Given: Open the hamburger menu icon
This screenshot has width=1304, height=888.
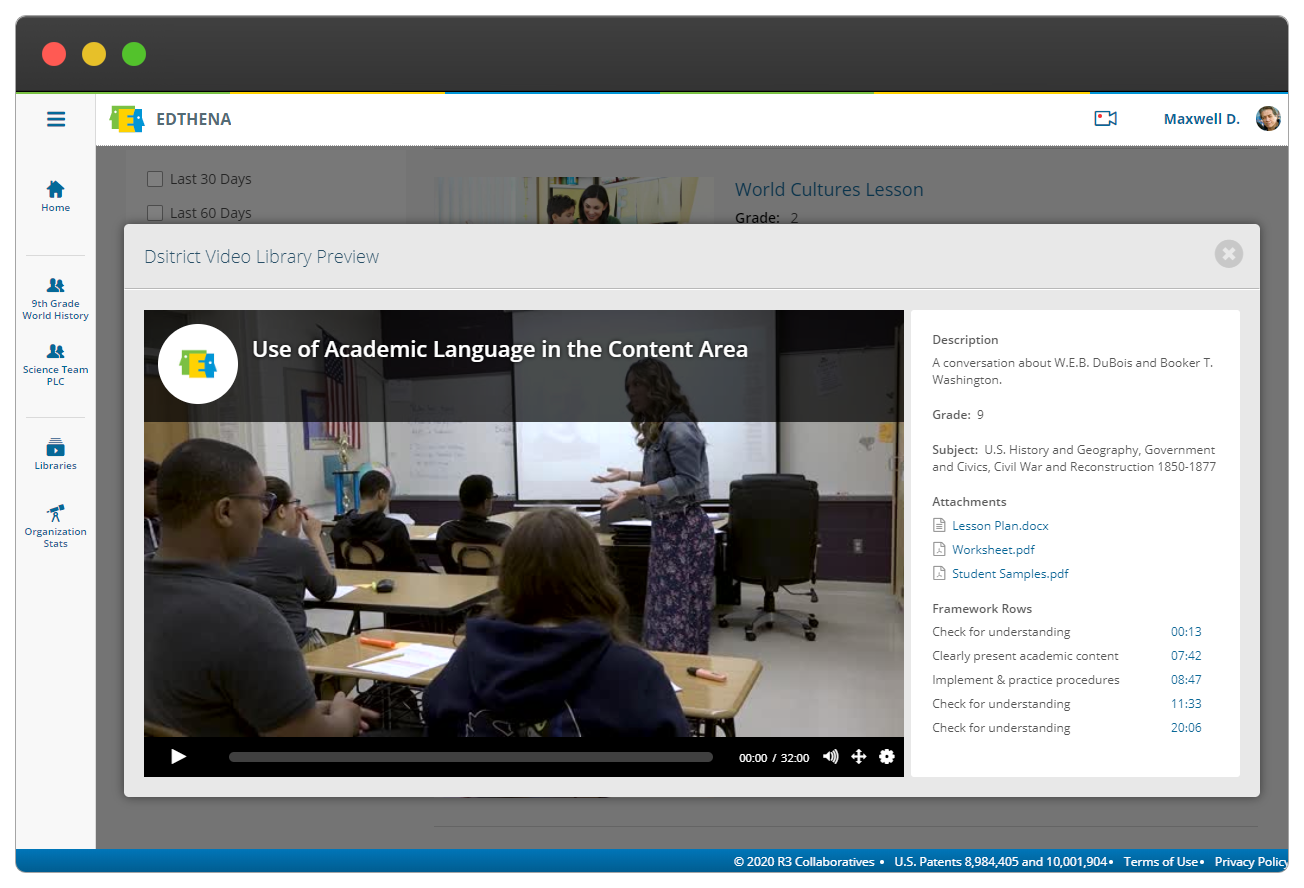Looking at the screenshot, I should tap(56, 119).
